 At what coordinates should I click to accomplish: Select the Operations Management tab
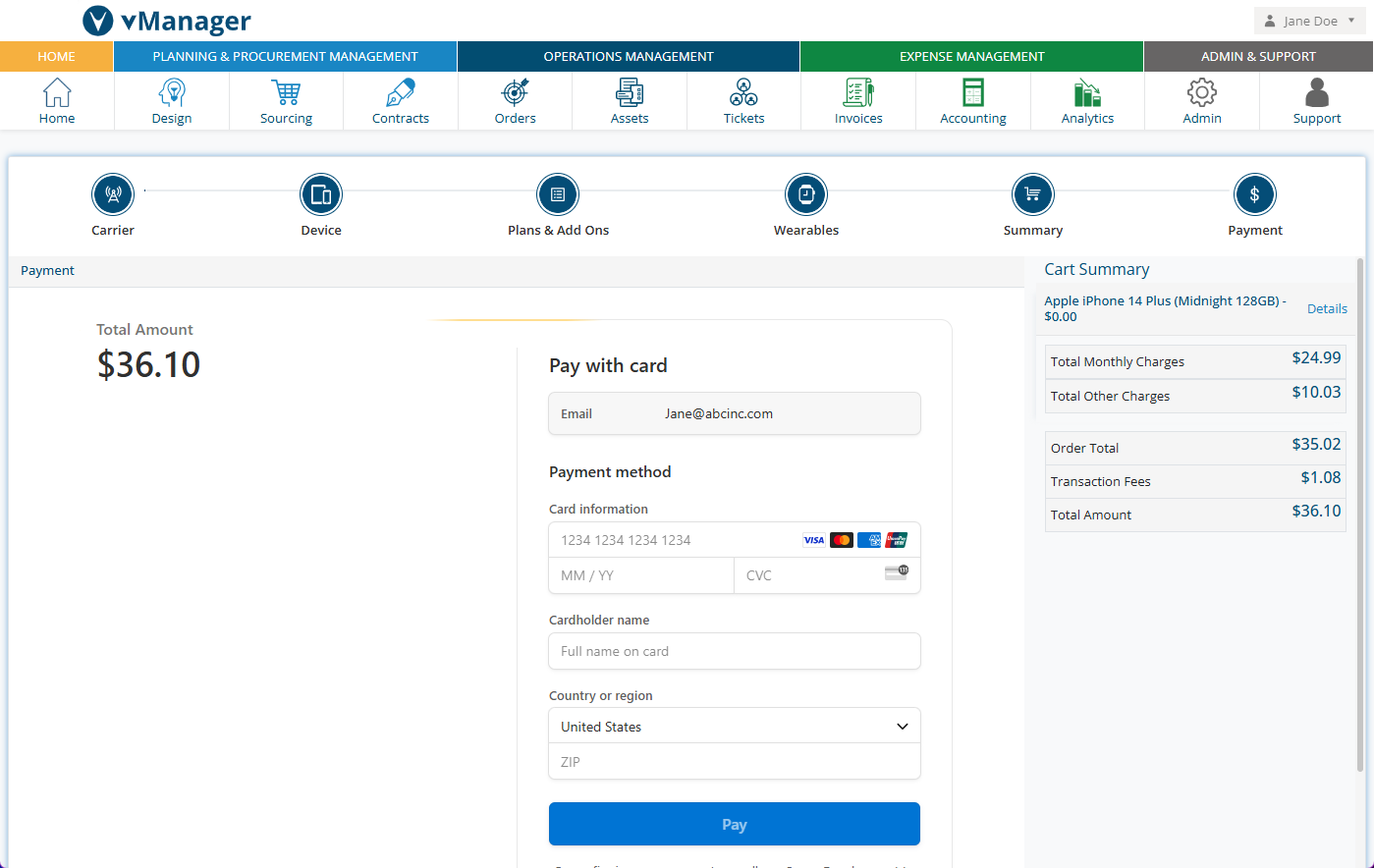(x=629, y=57)
